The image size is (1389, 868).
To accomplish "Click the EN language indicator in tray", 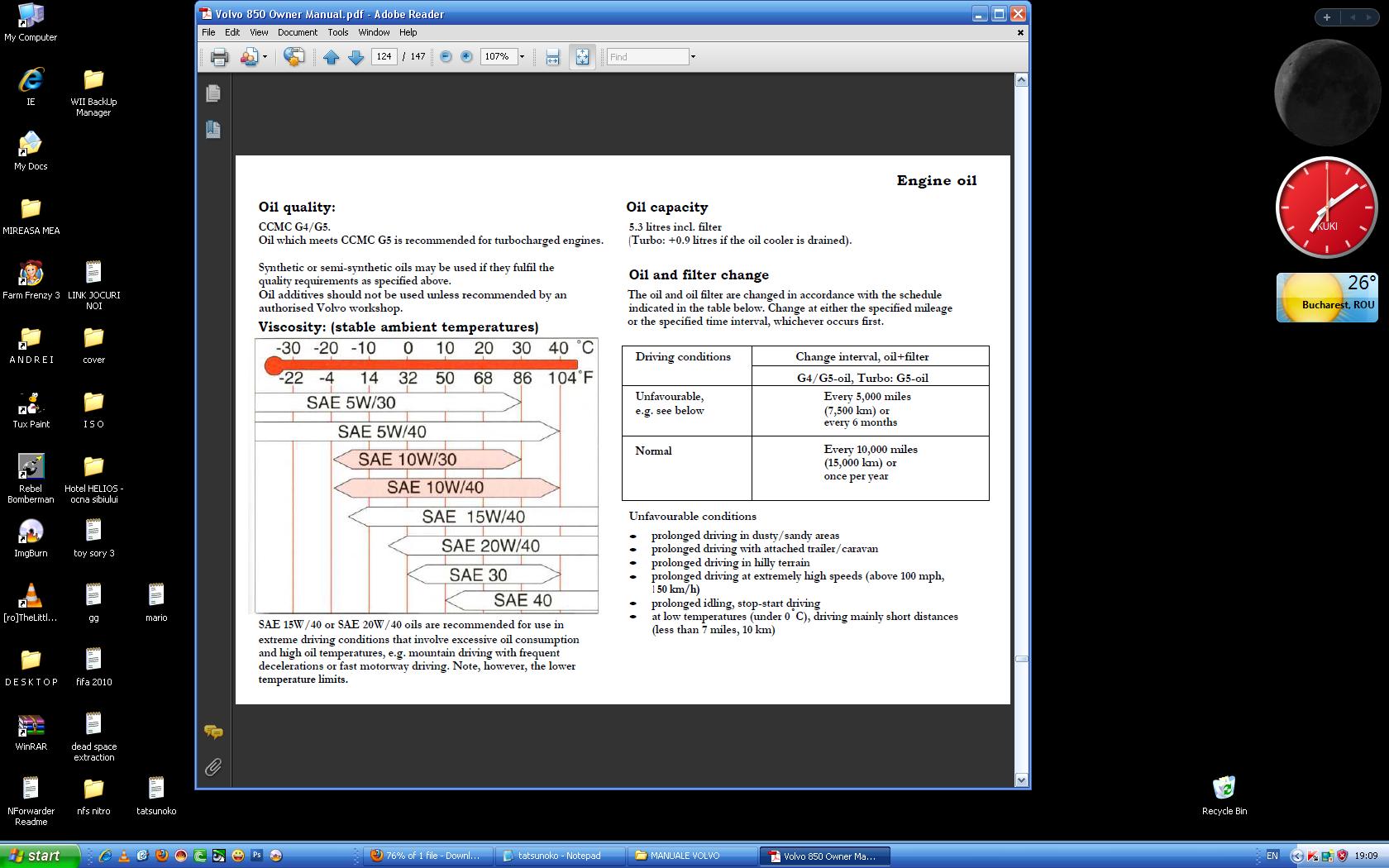I will click(x=1272, y=856).
